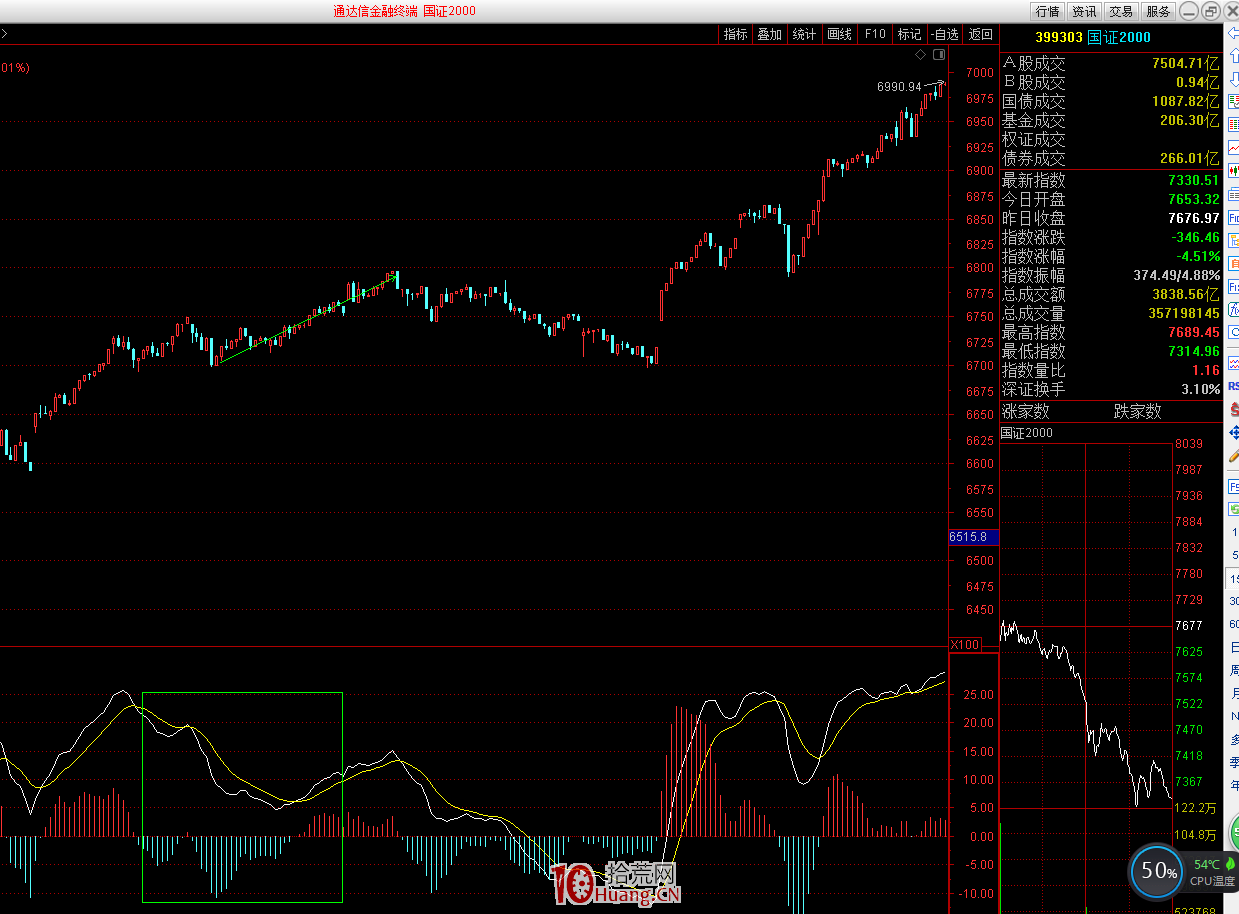Screen dimensions: 1239x914
Task: Click the 最新指数 value 7330.51
Action: point(1194,180)
